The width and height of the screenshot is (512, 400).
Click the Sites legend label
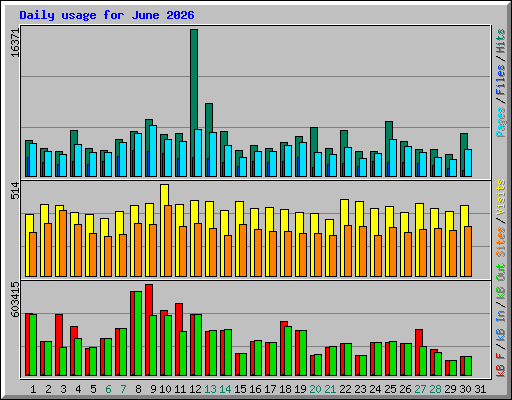[500, 242]
